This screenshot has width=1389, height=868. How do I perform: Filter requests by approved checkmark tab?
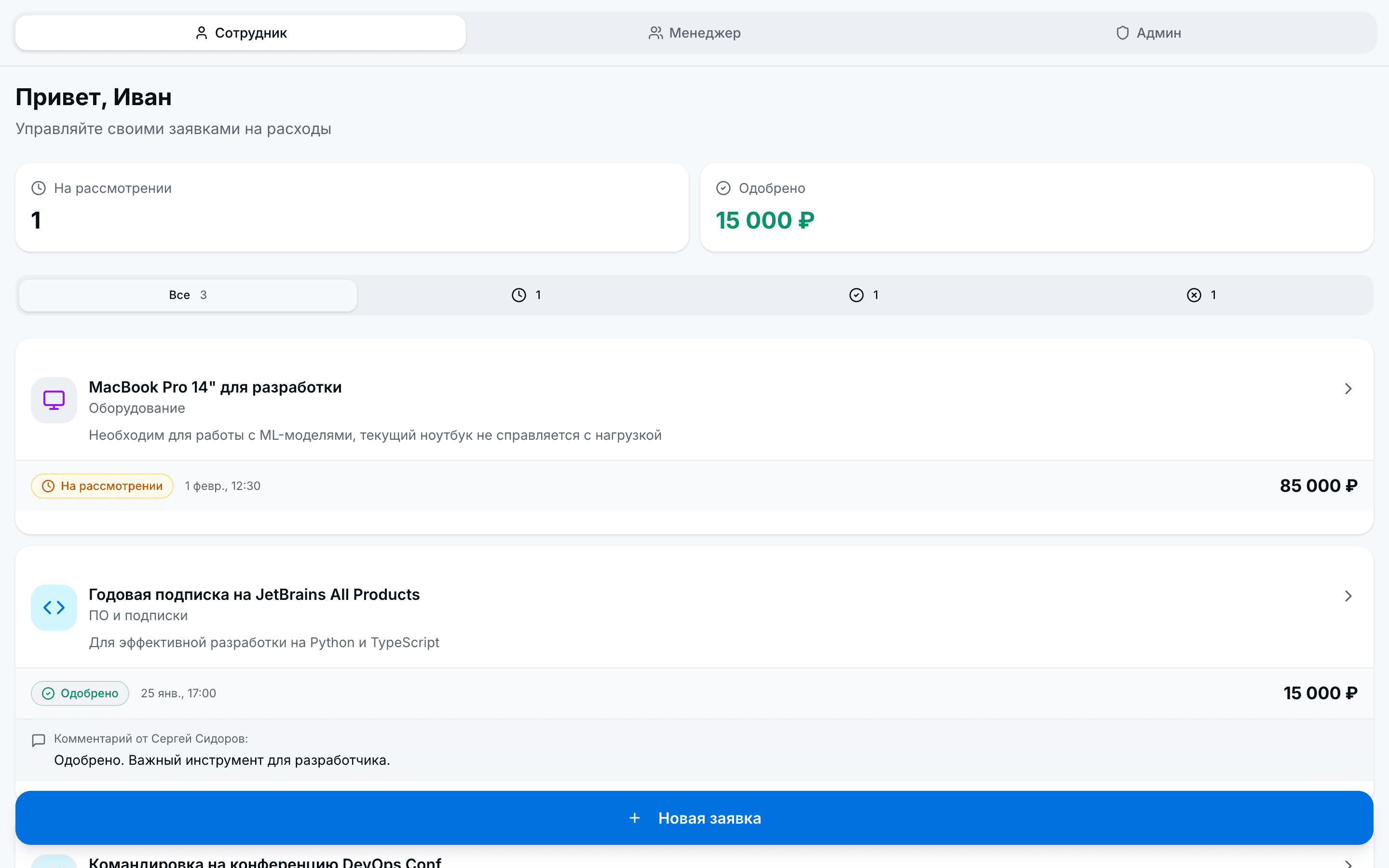(863, 295)
